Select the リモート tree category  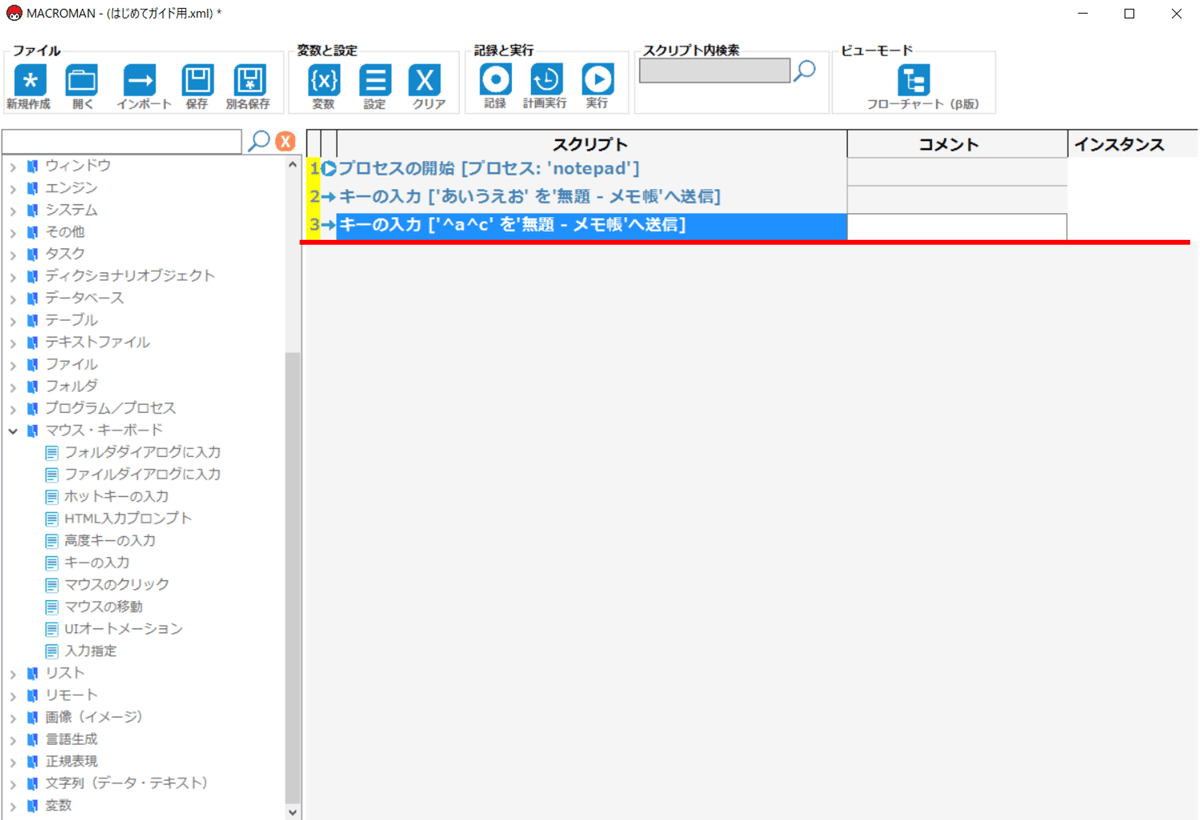point(71,695)
